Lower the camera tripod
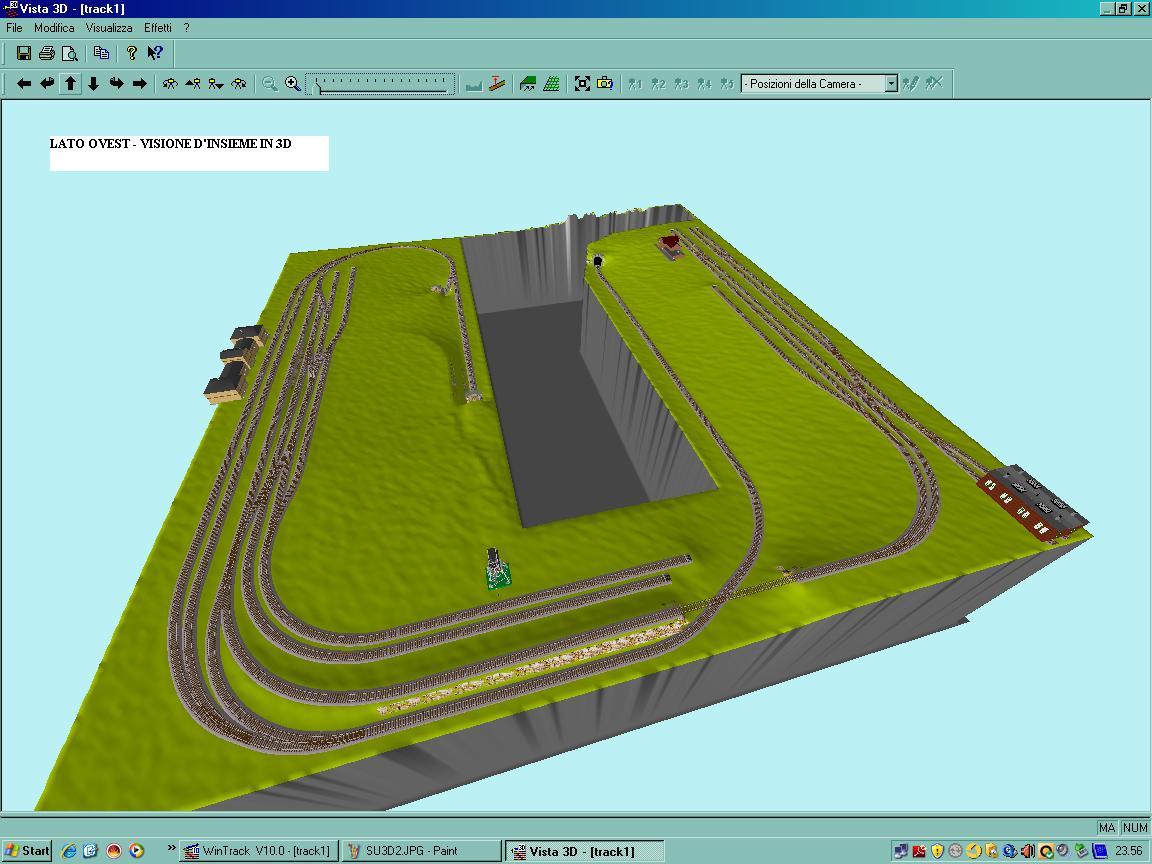 click(x=216, y=84)
